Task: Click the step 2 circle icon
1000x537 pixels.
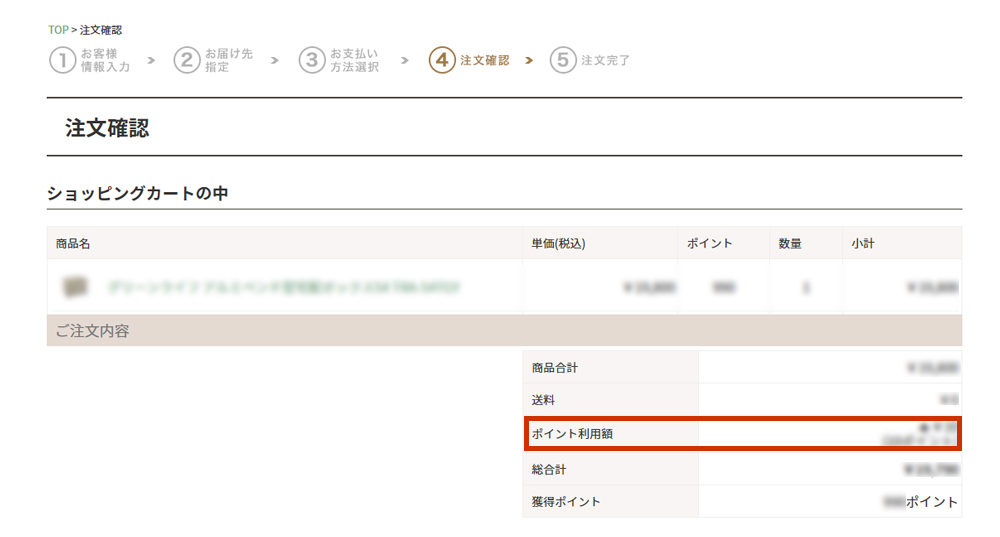Action: pos(187,60)
